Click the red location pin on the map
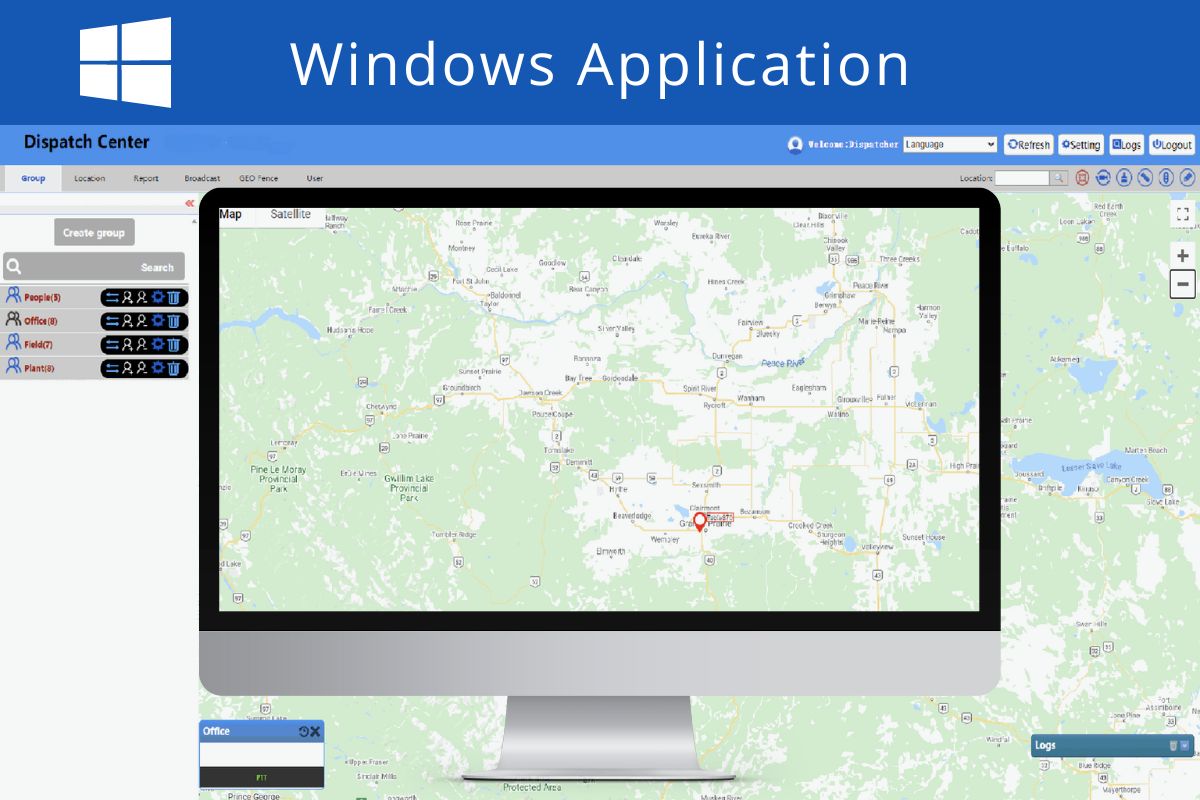 [x=700, y=522]
